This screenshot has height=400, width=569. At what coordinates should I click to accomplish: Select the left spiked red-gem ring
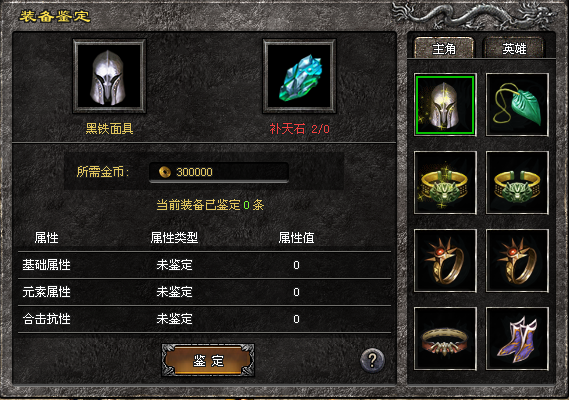point(445,260)
